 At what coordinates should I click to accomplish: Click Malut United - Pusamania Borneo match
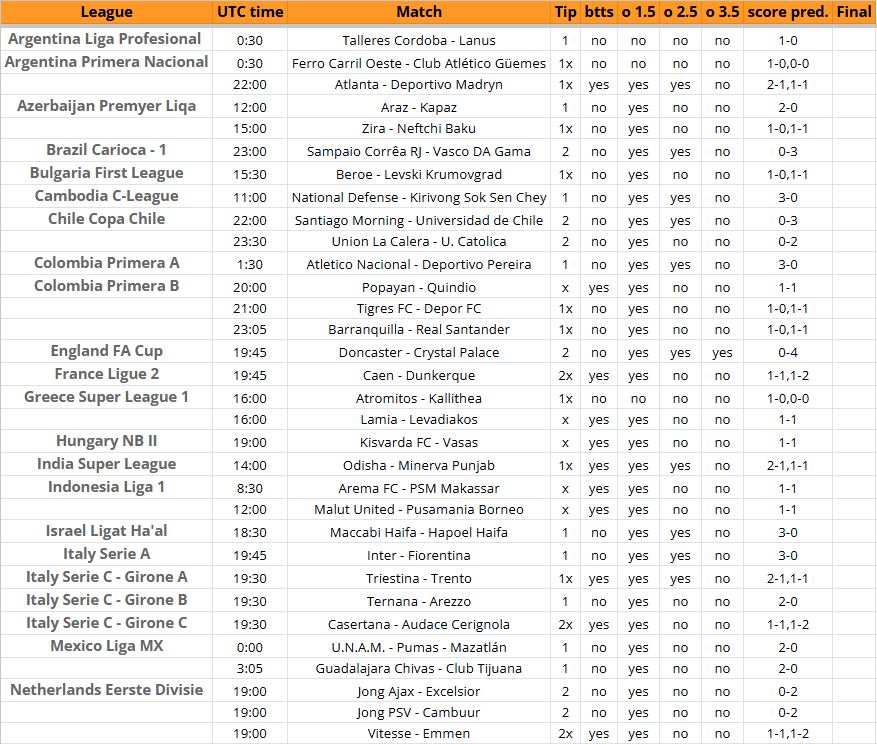tap(419, 510)
